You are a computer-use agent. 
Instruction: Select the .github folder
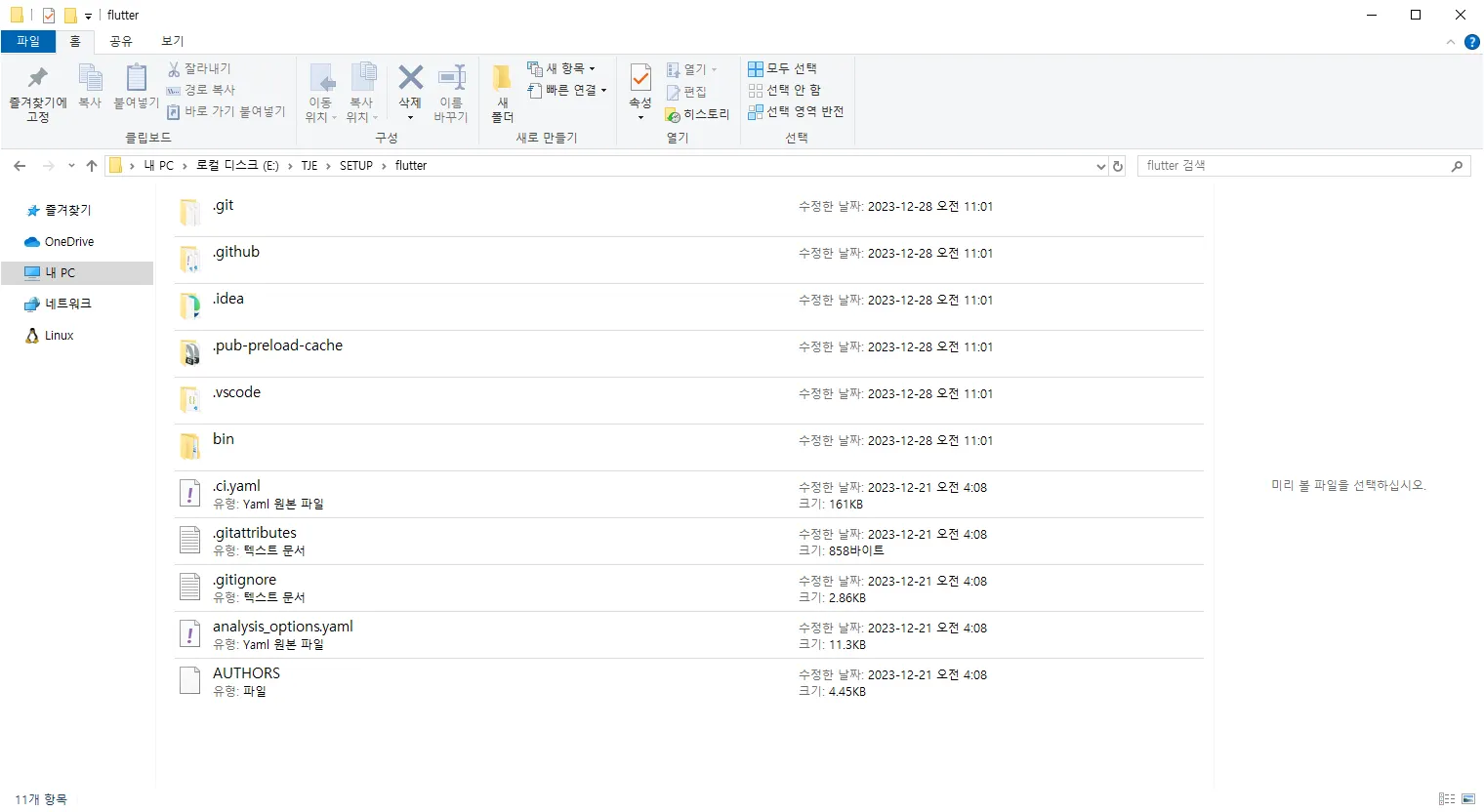point(689,260)
